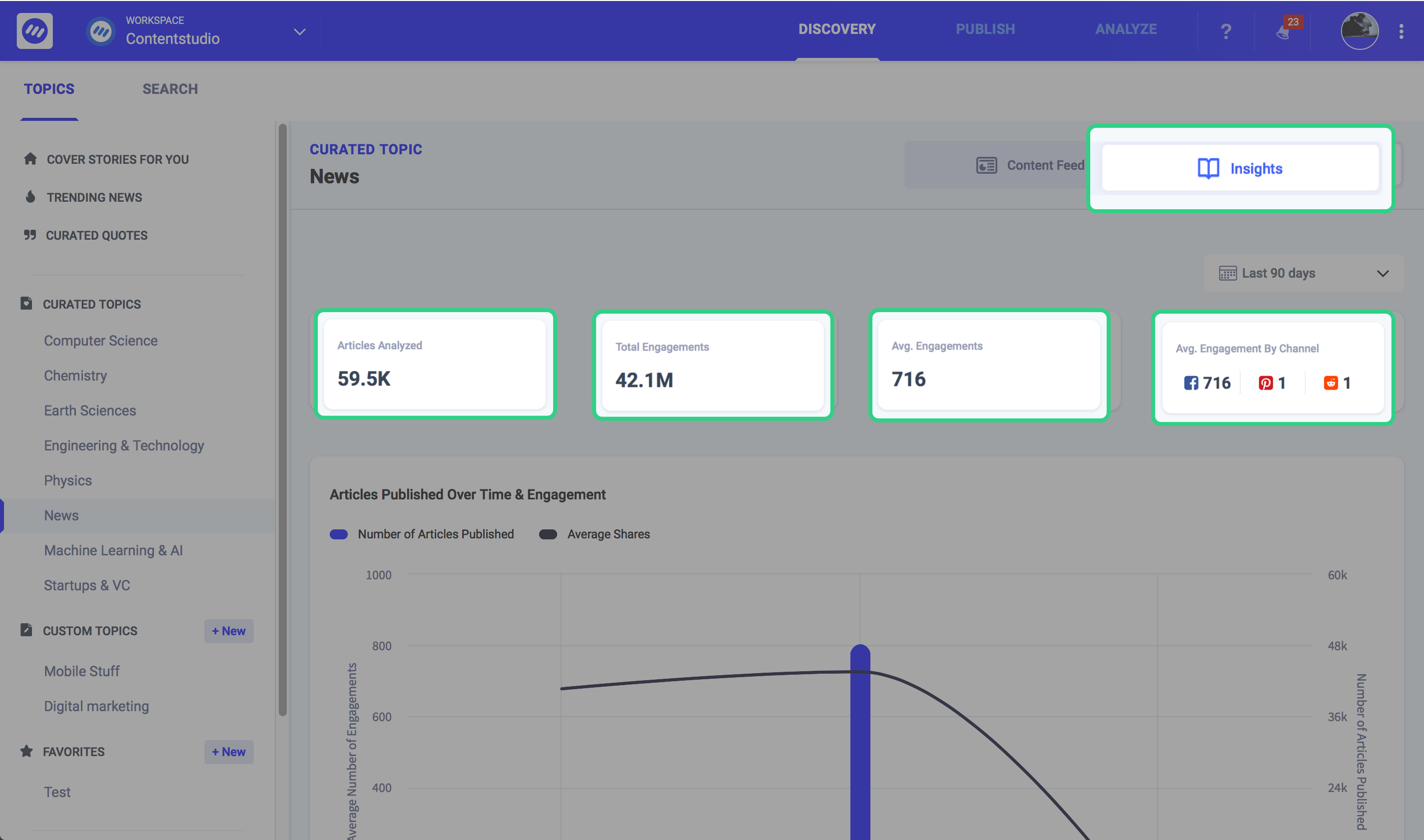Click the Facebook engagement channel icon
Screen dimensions: 1424x840
coord(1191,383)
